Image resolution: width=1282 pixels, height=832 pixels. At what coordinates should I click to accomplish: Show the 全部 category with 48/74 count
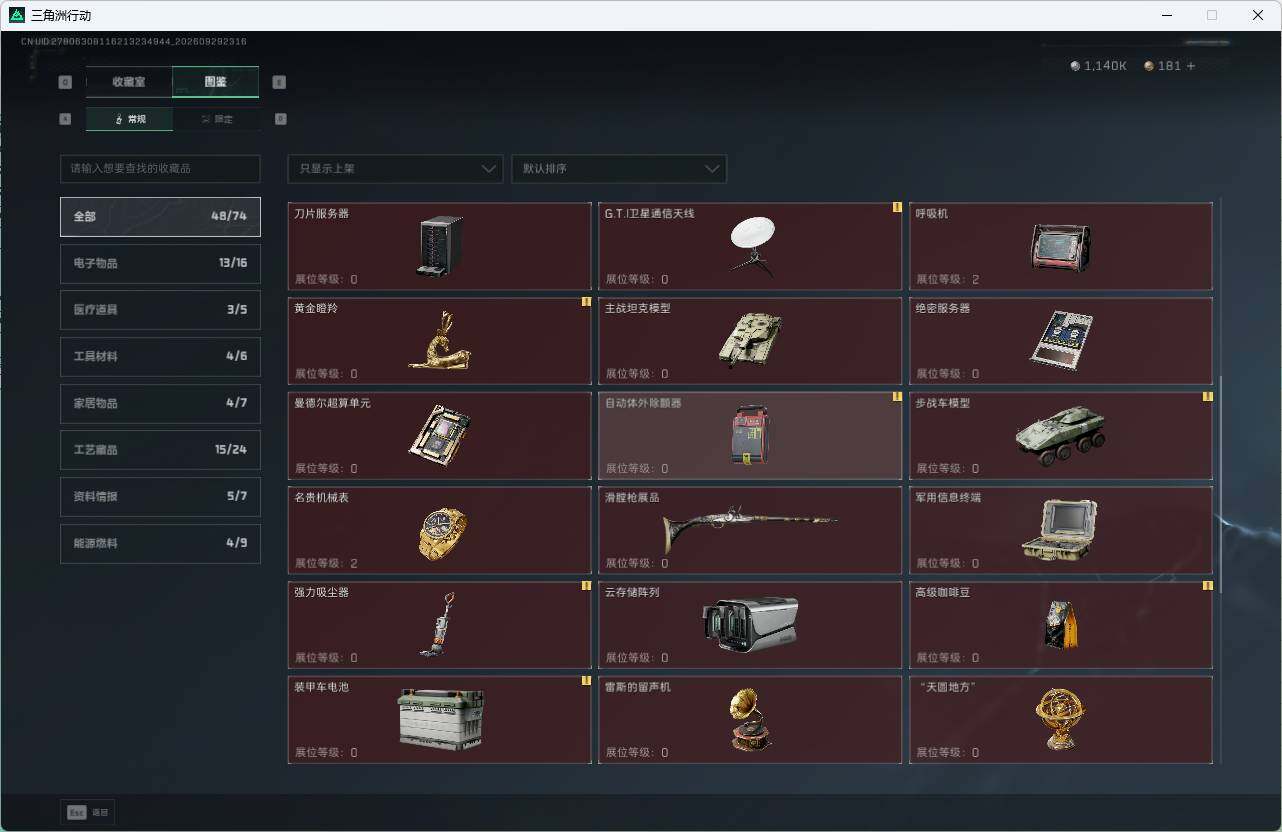coord(160,217)
